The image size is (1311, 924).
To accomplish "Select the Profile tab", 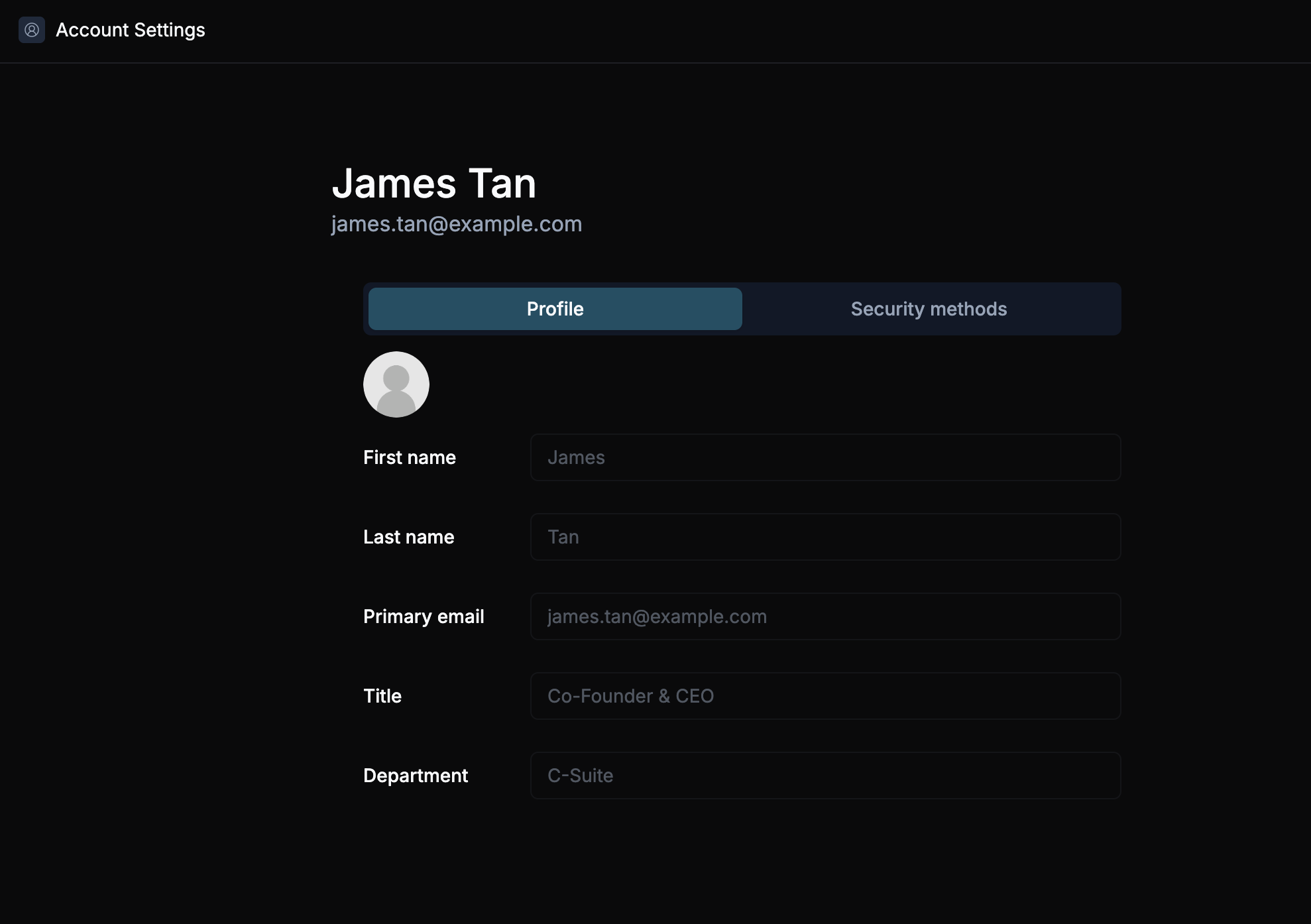I will coord(555,308).
